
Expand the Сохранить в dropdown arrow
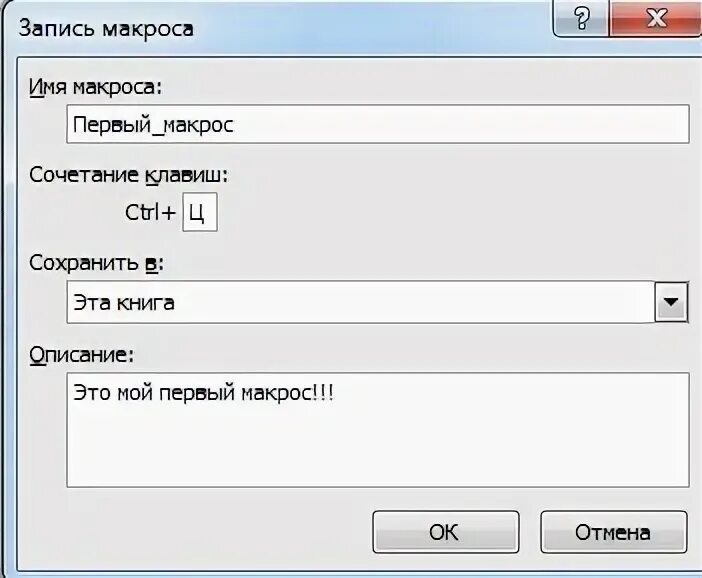click(671, 302)
